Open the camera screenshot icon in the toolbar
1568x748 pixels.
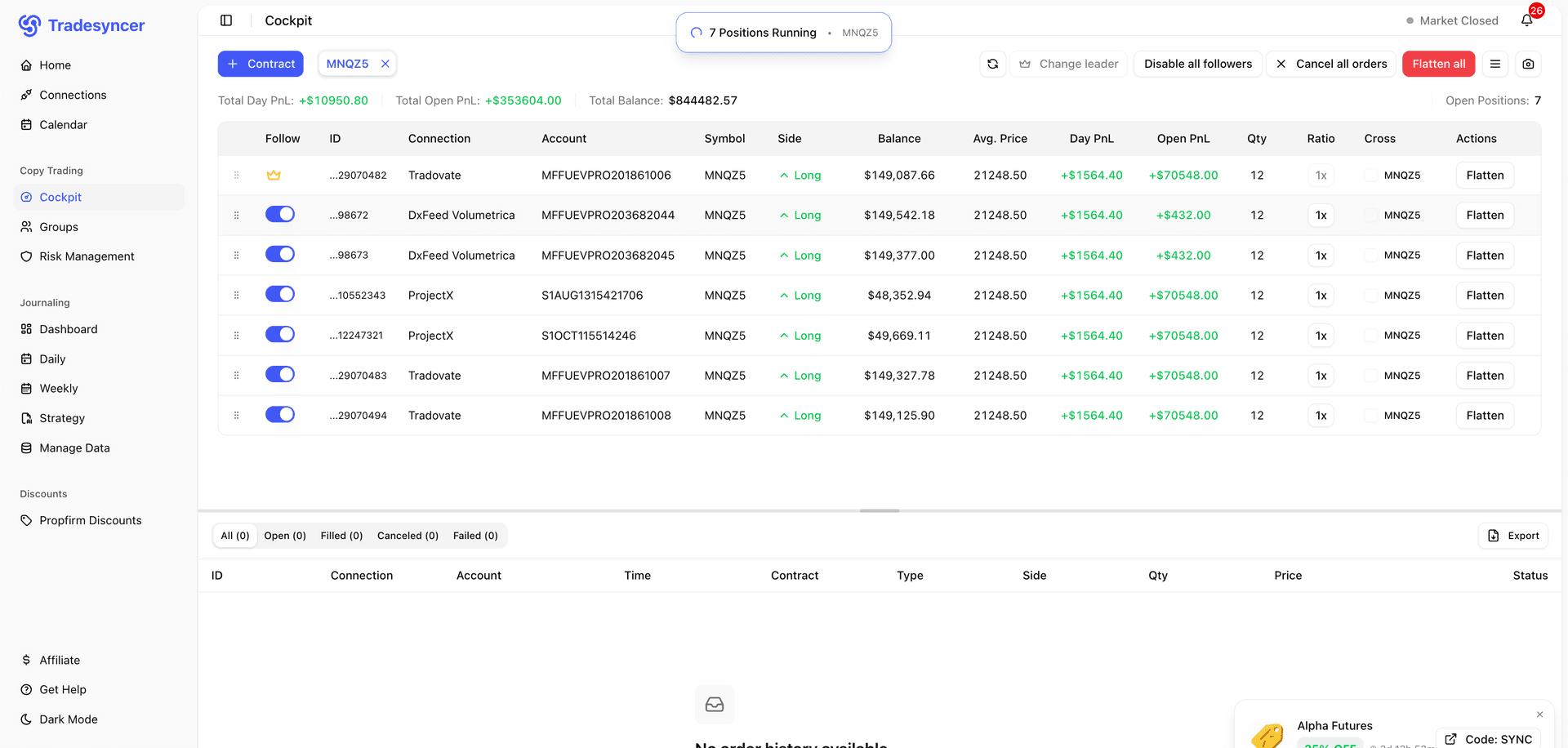point(1528,64)
